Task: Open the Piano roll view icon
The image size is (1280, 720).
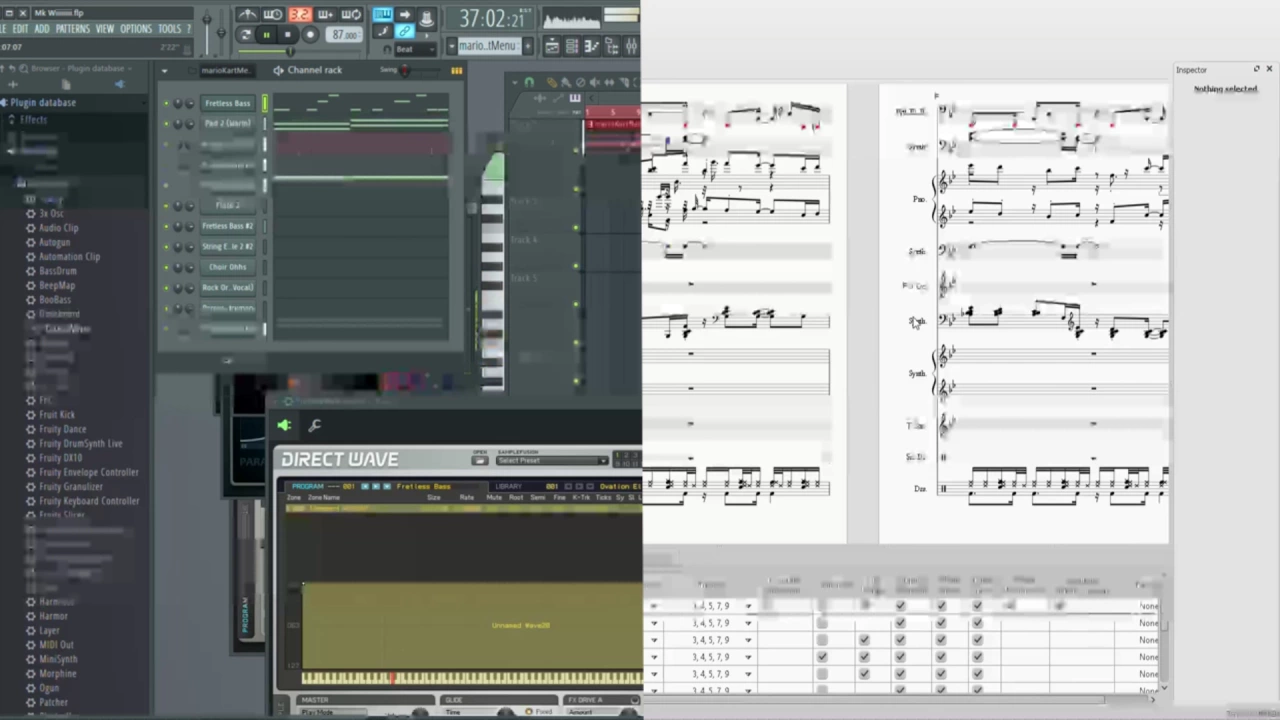Action: pos(591,46)
